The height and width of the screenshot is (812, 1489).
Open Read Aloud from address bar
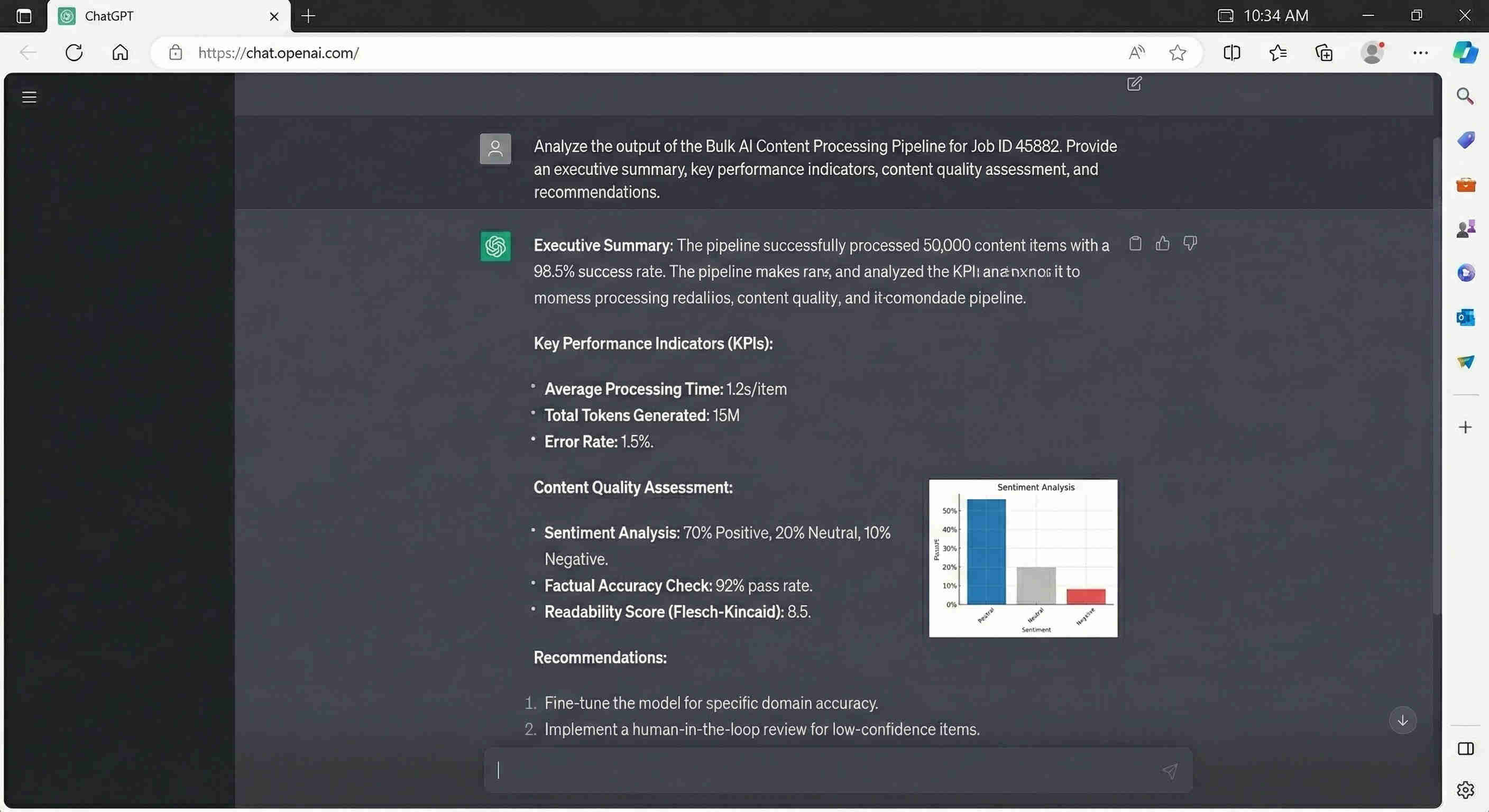coord(1136,52)
